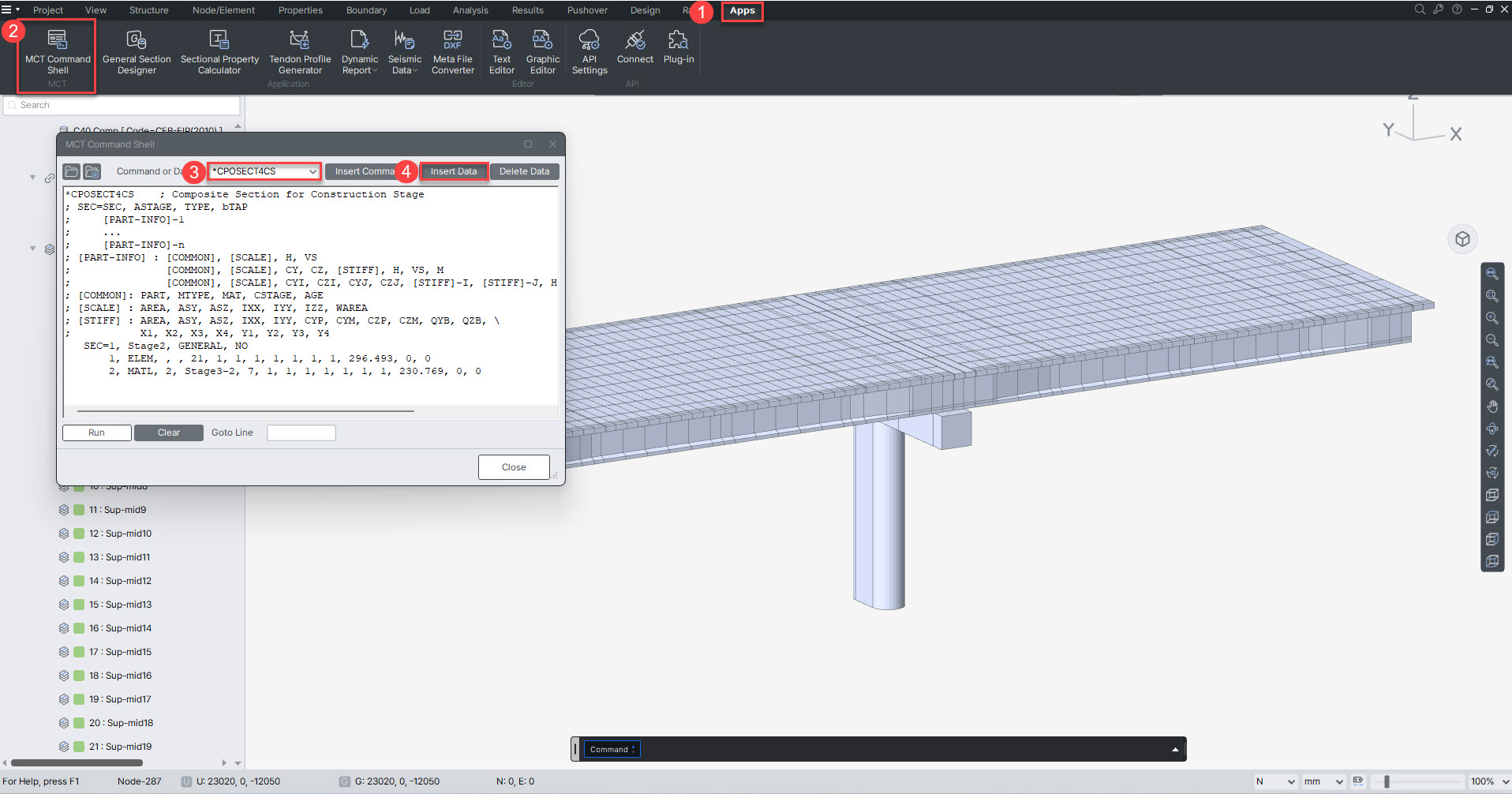The height and width of the screenshot is (794, 1512).
Task: Open the *CPOSECT4CS command dropdown
Action: pyautogui.click(x=264, y=171)
